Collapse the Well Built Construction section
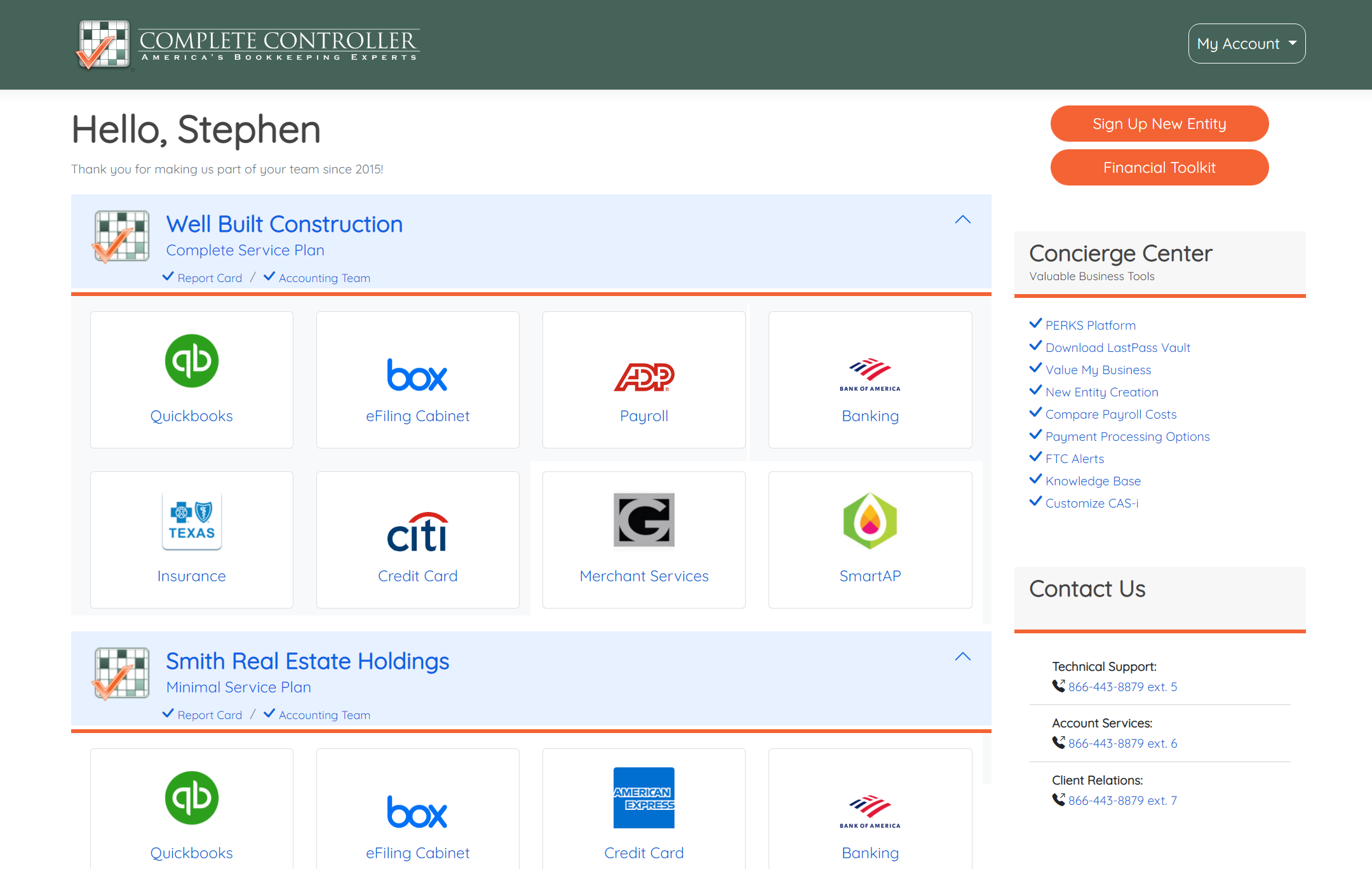1372x869 pixels. coord(962,220)
